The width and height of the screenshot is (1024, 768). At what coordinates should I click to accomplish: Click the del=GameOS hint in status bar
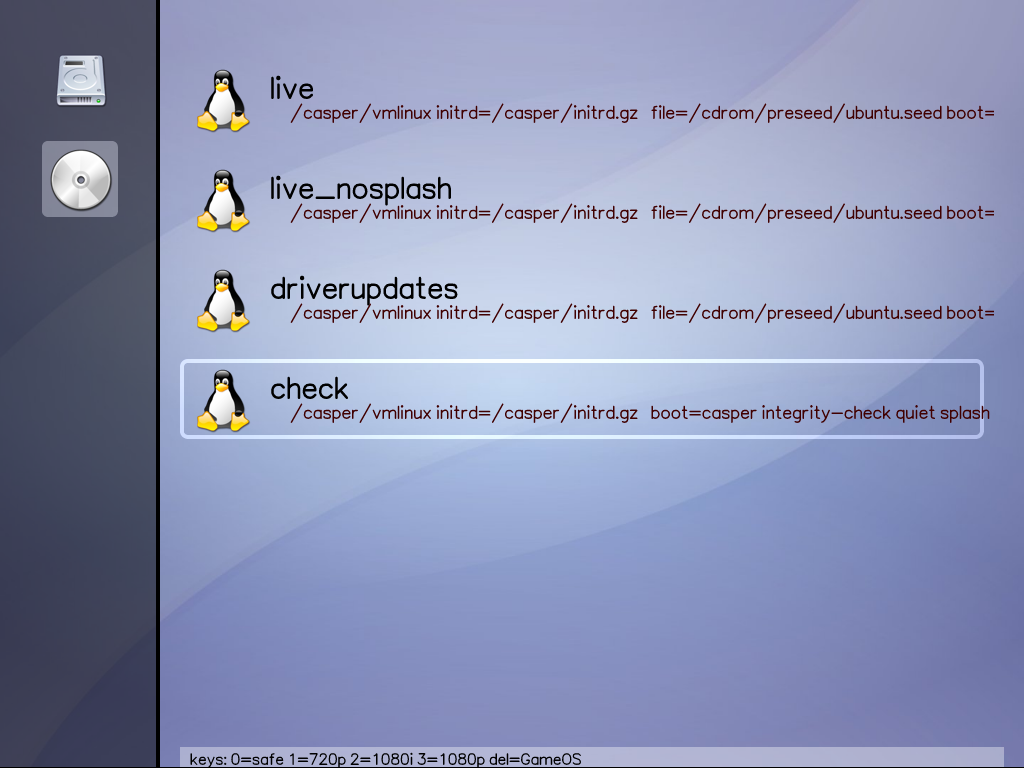click(535, 759)
